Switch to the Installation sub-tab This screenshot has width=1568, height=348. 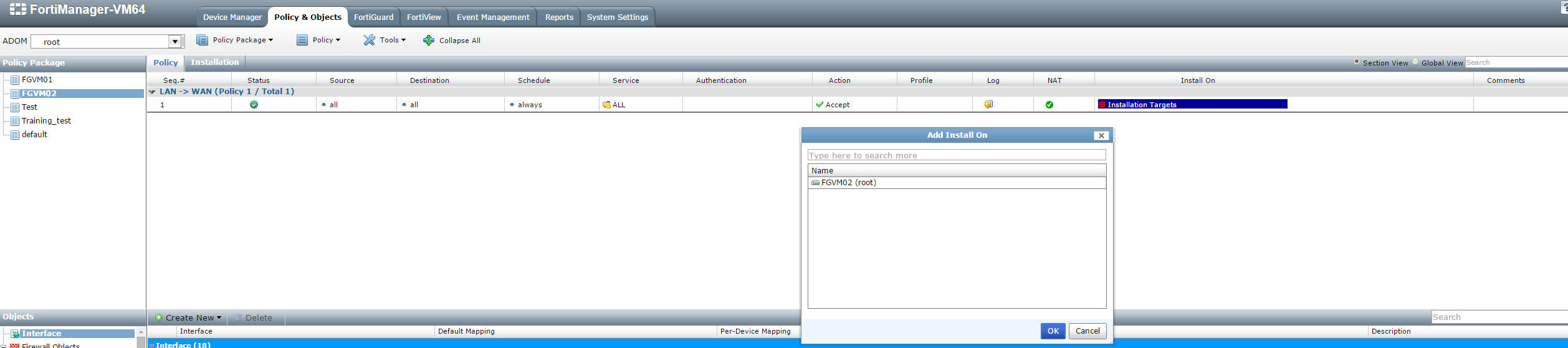[215, 62]
